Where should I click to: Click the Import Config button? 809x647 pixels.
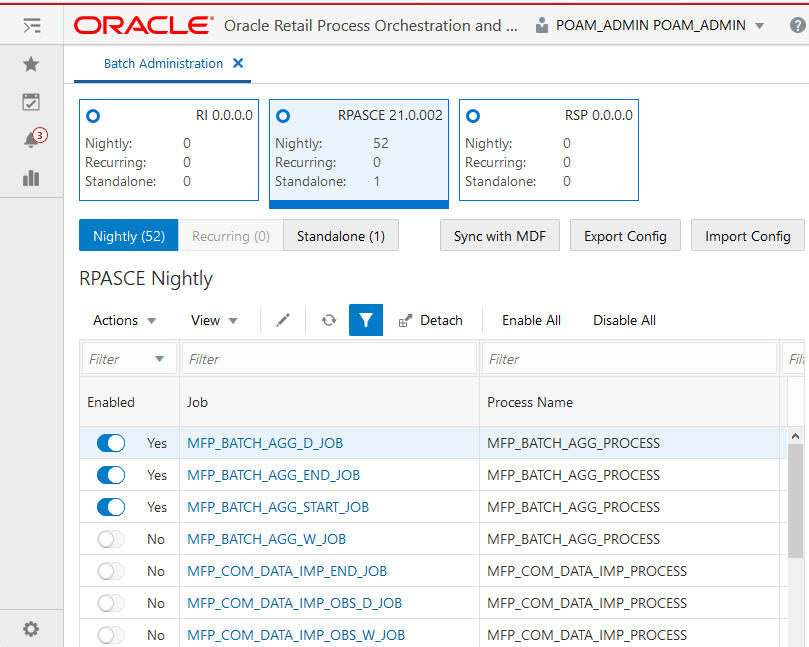(x=748, y=236)
